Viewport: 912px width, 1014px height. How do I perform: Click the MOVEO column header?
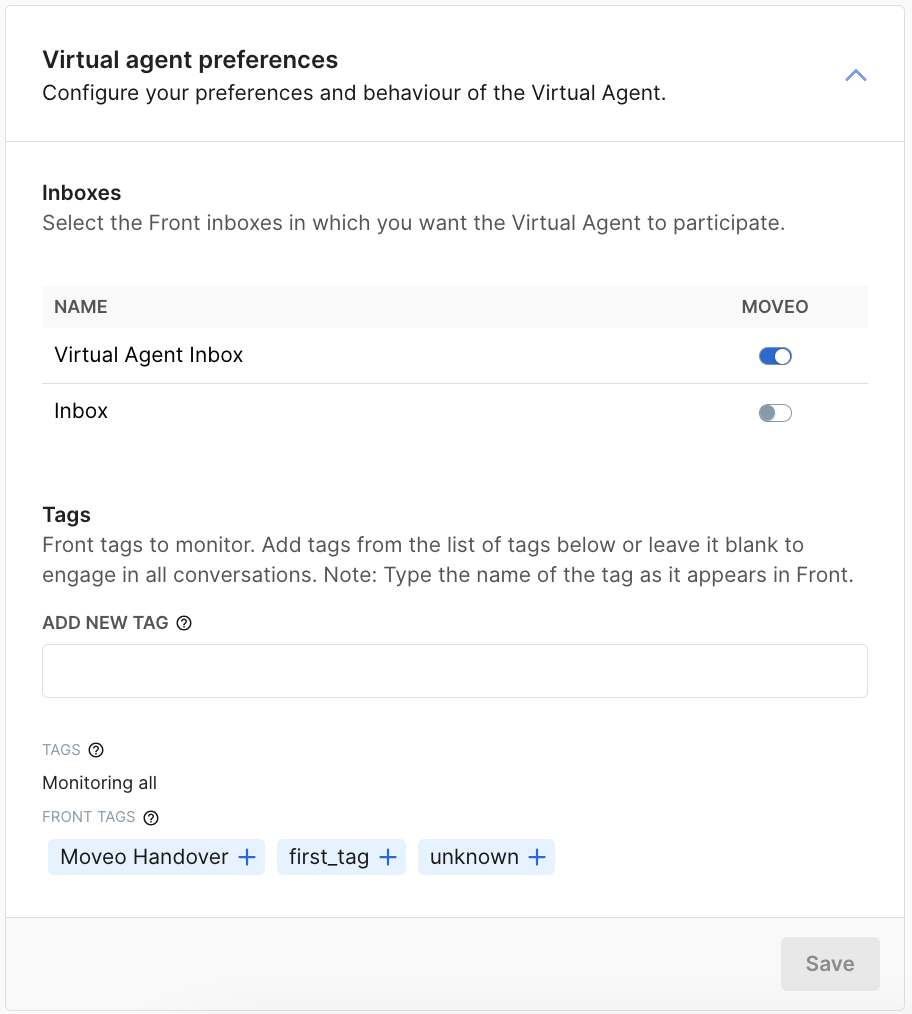pos(774,307)
